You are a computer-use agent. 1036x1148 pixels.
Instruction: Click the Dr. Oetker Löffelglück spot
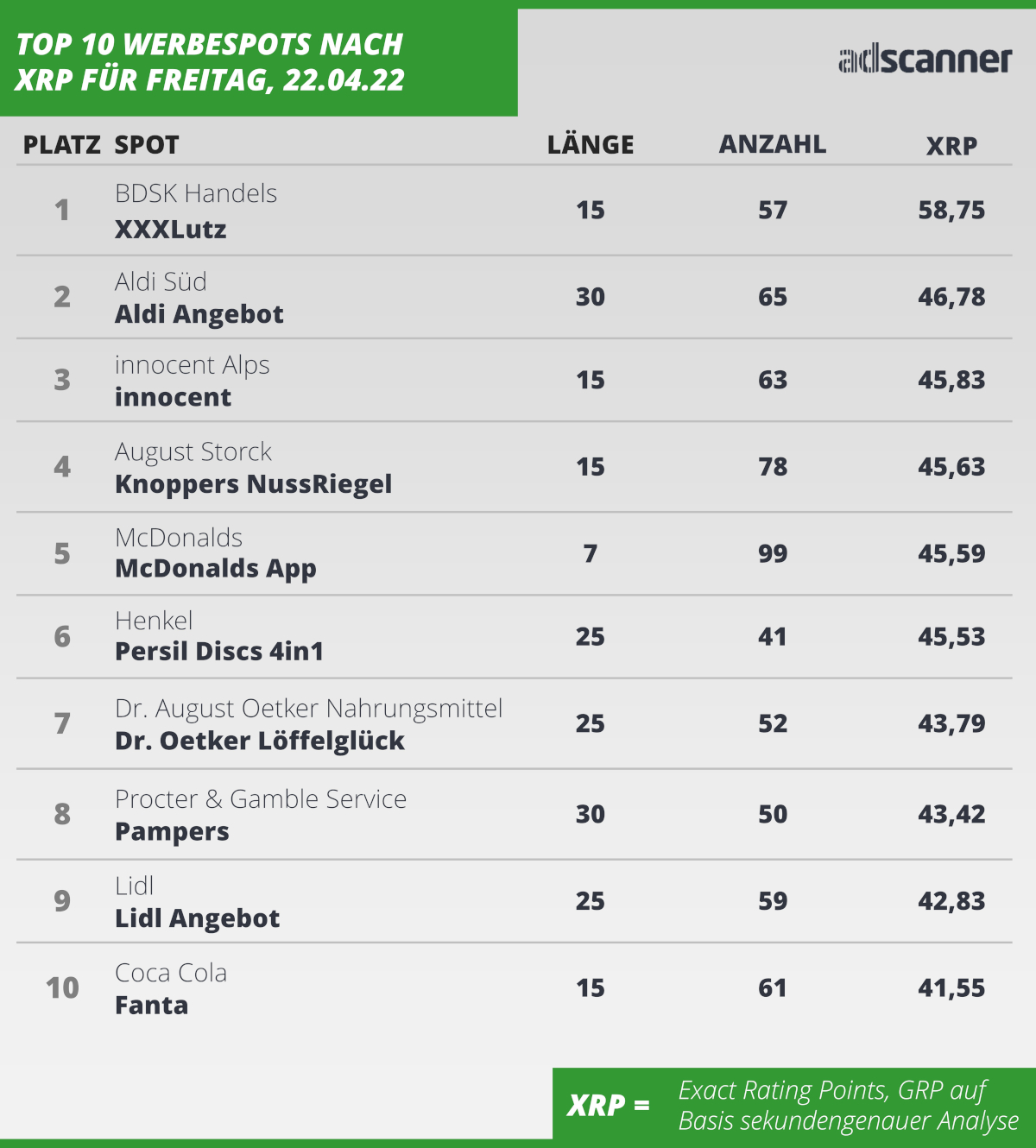tap(260, 741)
